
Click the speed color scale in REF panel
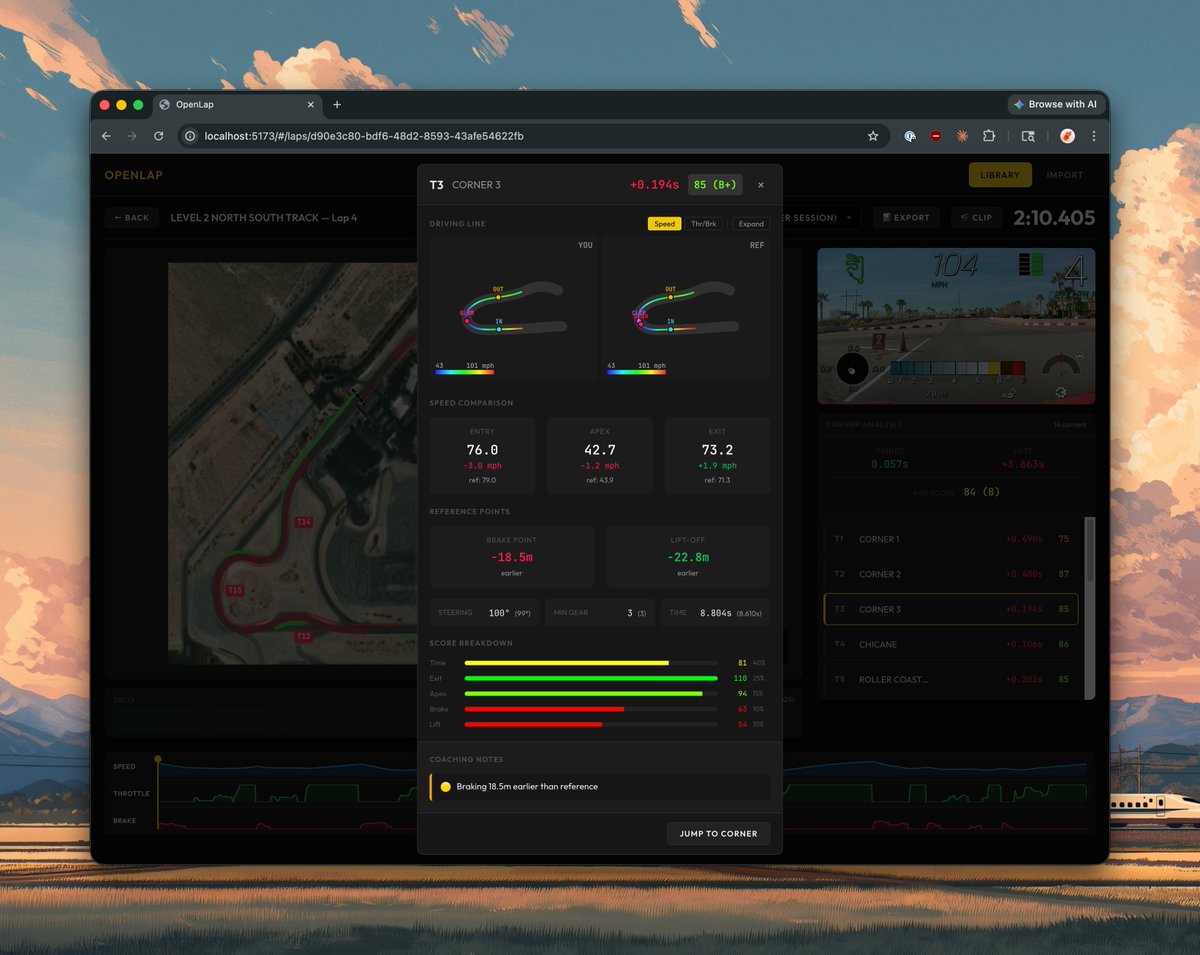point(636,372)
